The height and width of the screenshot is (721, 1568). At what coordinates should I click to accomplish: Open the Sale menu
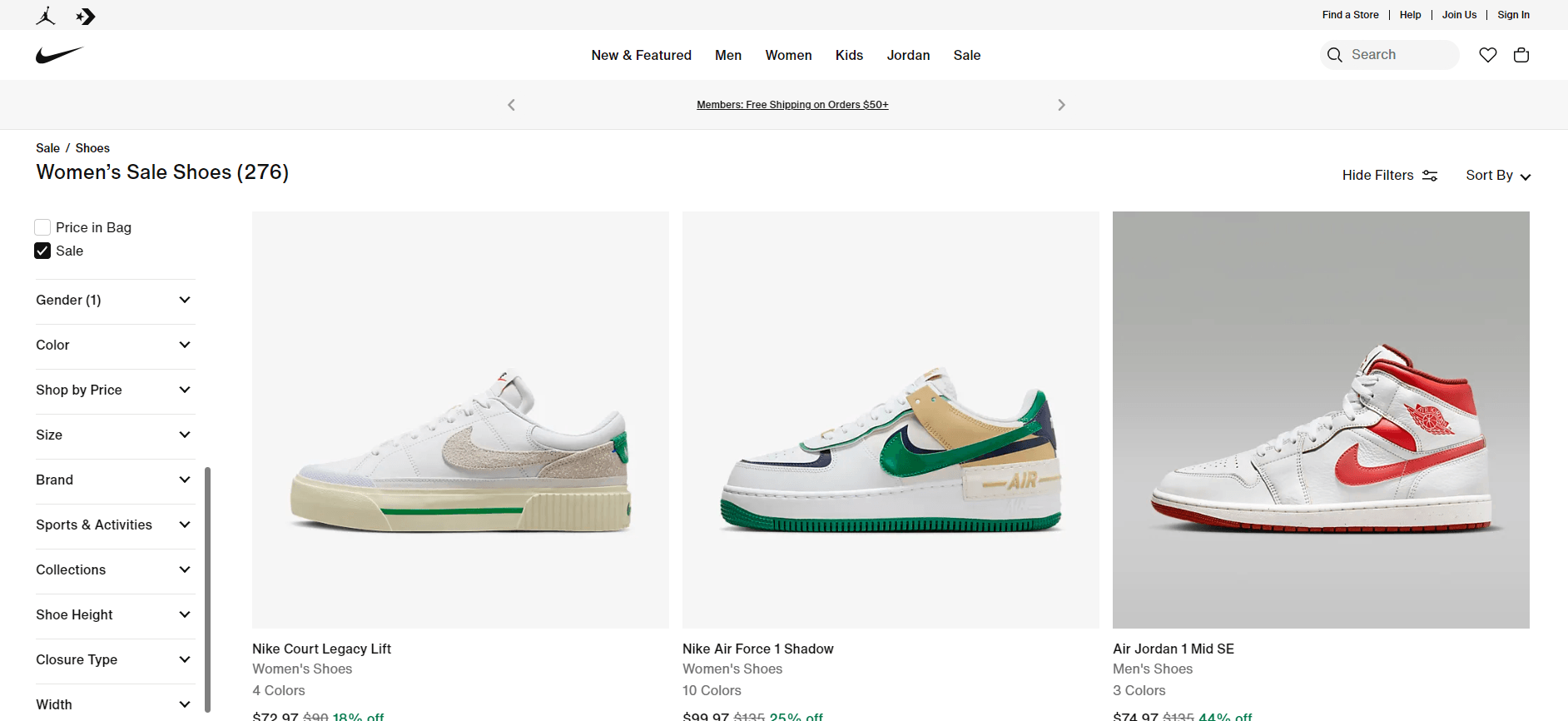coord(967,55)
